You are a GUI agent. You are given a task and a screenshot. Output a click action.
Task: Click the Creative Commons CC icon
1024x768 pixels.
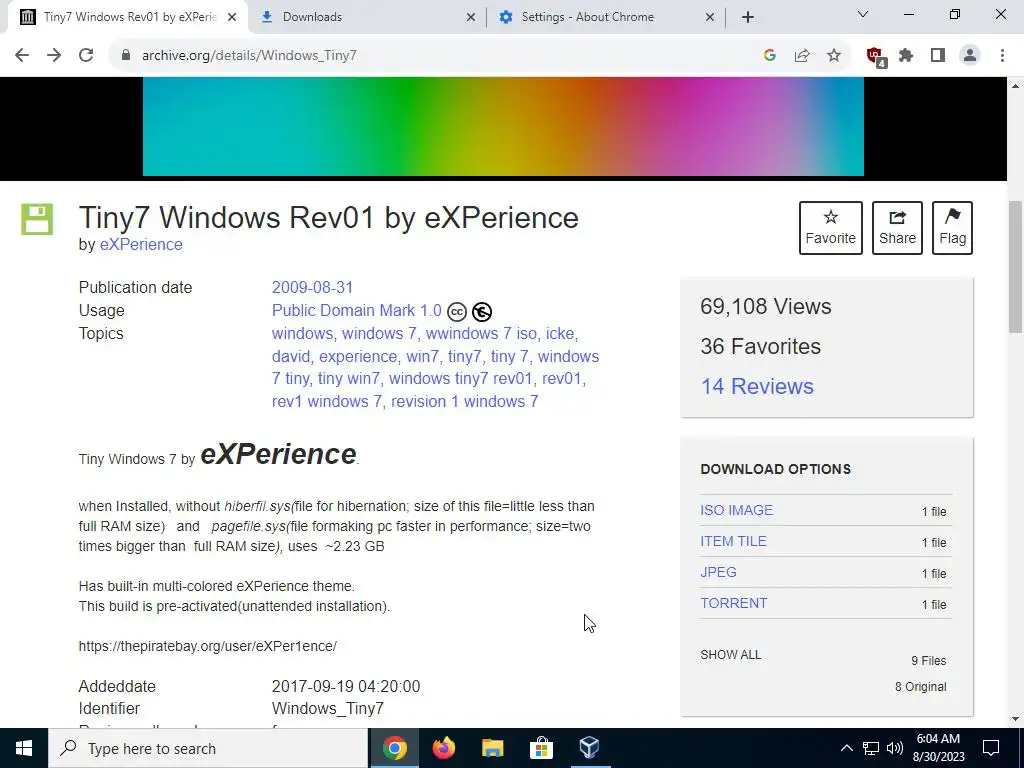(x=457, y=312)
